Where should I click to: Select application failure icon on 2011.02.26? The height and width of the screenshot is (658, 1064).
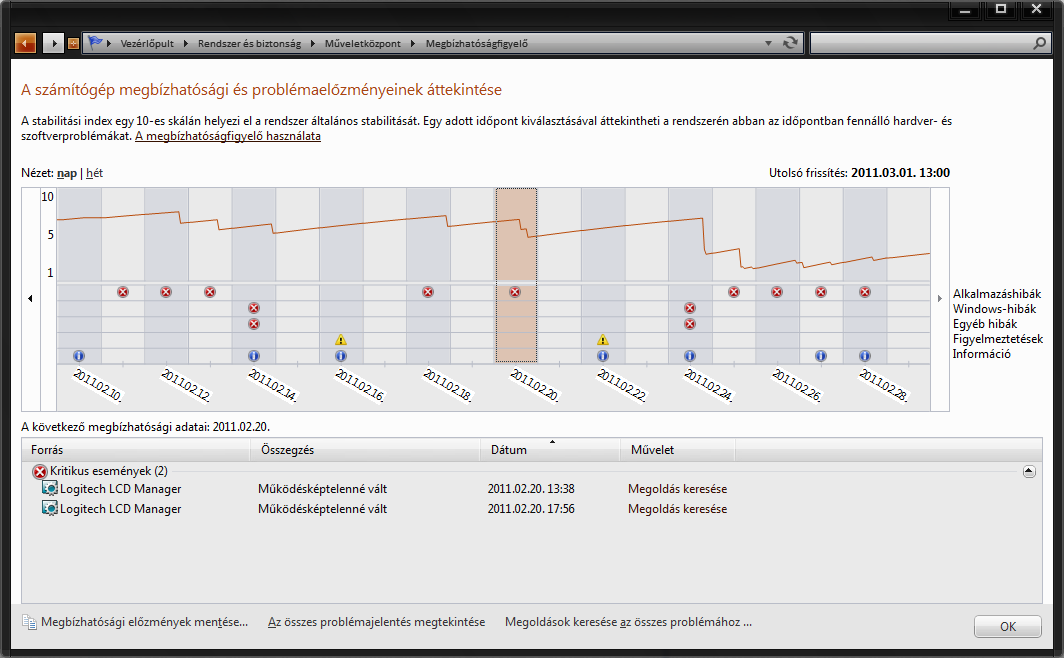(777, 292)
